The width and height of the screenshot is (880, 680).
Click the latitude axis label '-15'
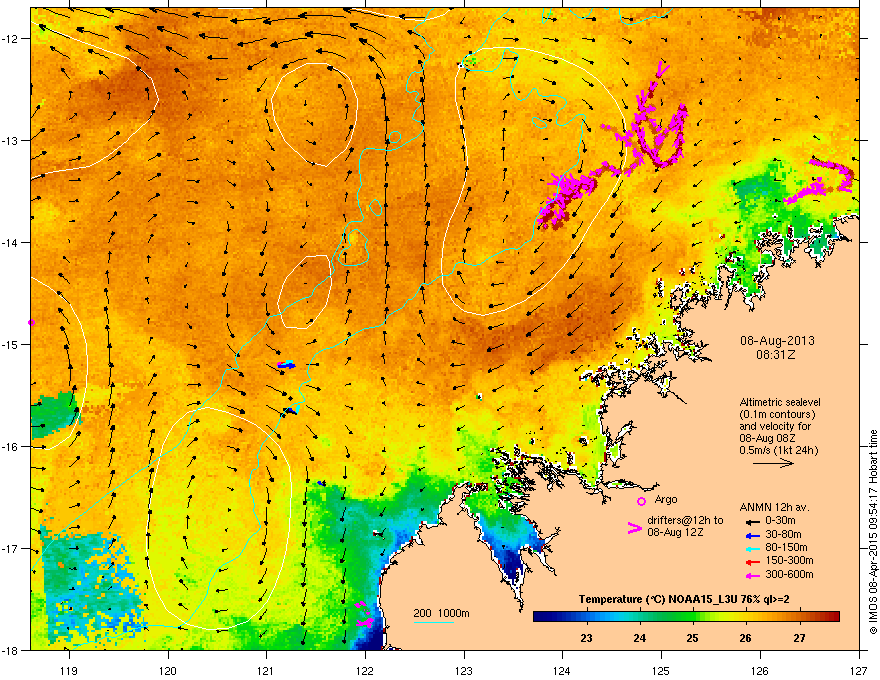(x=11, y=344)
